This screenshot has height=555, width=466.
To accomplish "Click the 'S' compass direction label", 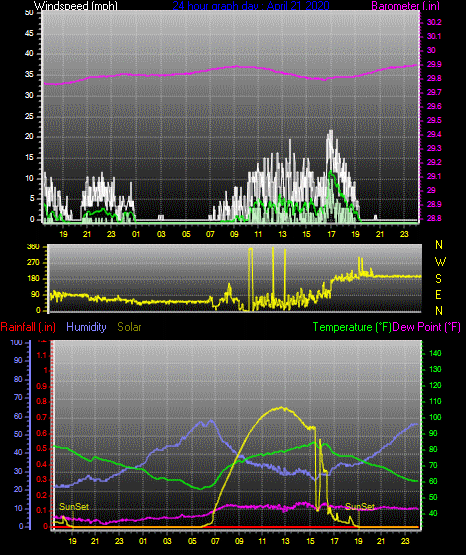I will pos(438,279).
